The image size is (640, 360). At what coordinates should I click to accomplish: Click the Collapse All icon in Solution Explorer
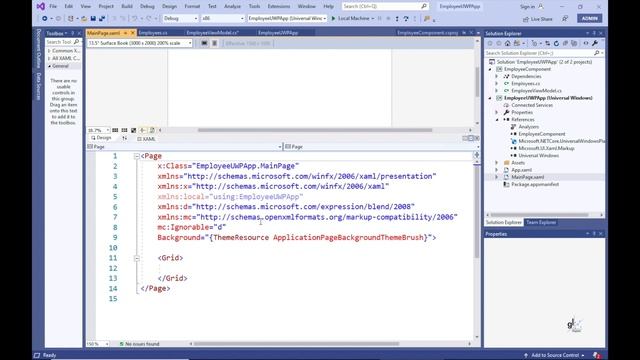[565, 43]
